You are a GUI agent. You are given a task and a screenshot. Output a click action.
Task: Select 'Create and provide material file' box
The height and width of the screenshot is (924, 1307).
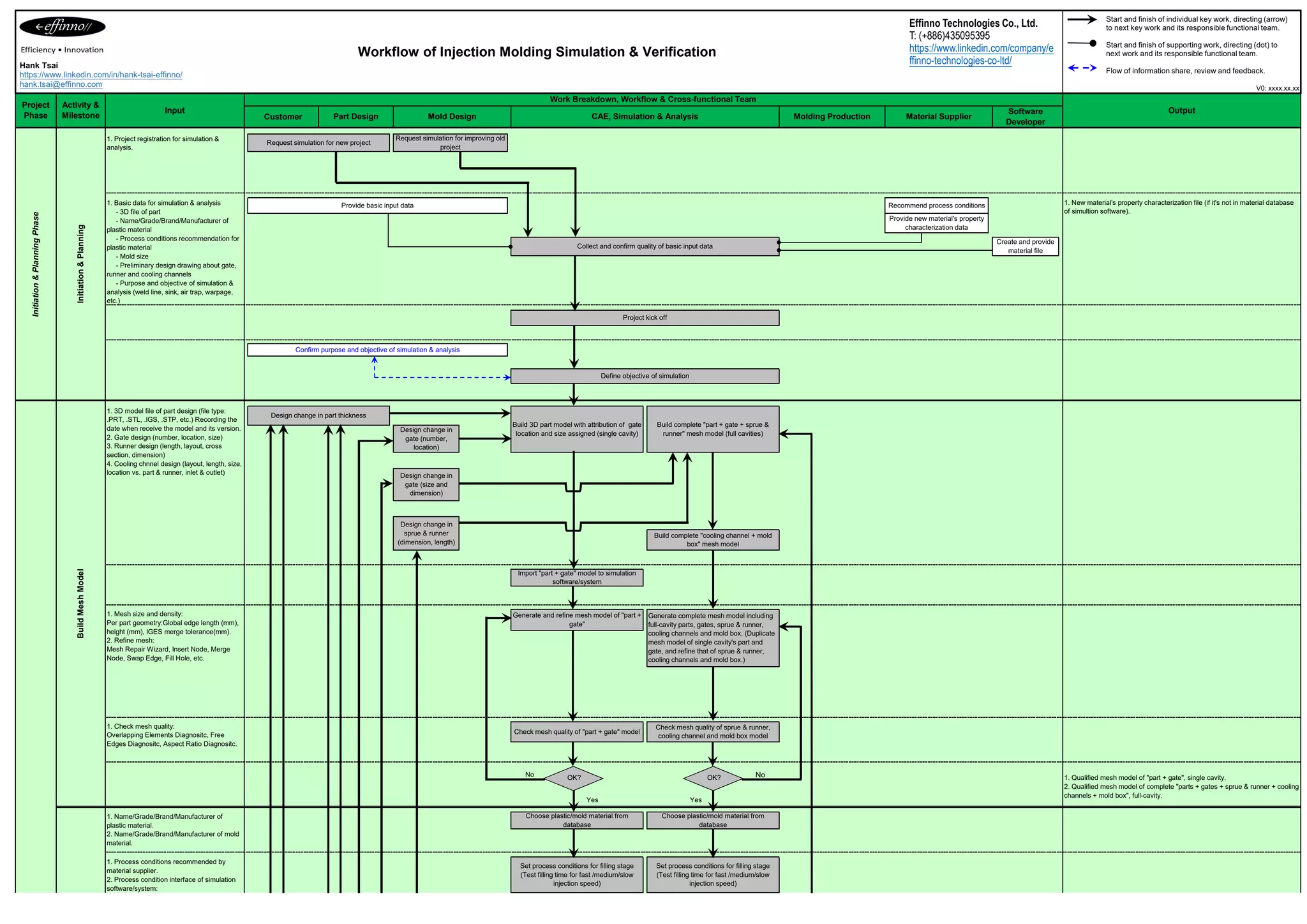coord(1025,246)
